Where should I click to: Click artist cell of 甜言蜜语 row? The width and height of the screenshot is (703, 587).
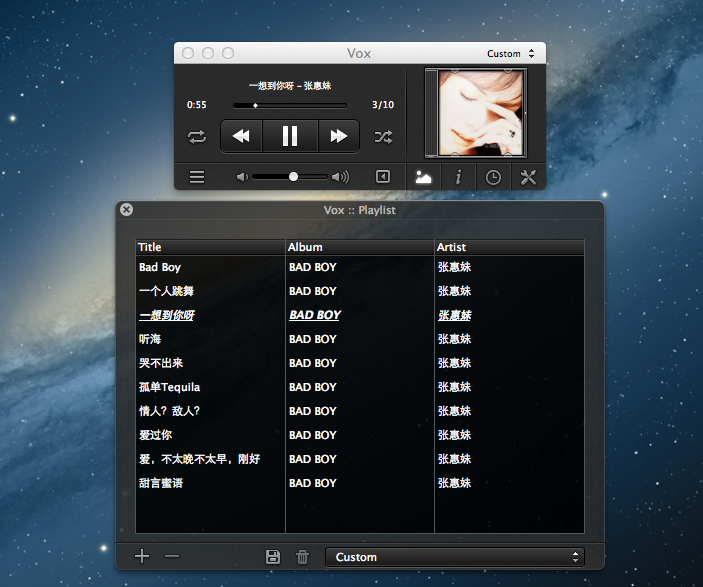click(x=454, y=483)
